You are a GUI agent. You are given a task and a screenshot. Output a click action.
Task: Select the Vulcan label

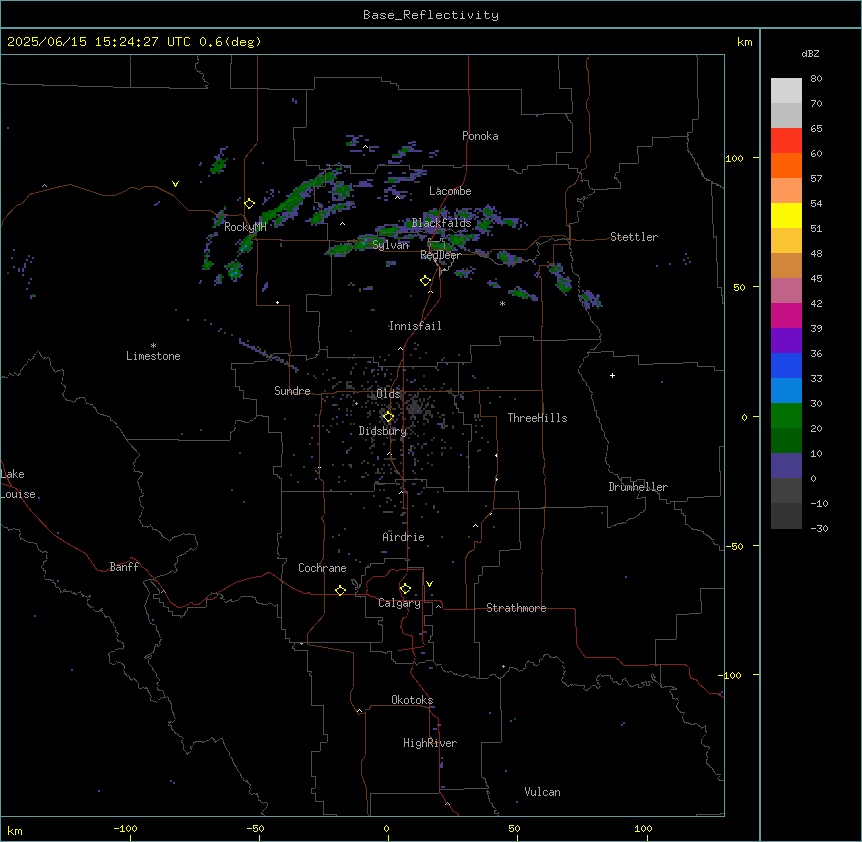542,792
